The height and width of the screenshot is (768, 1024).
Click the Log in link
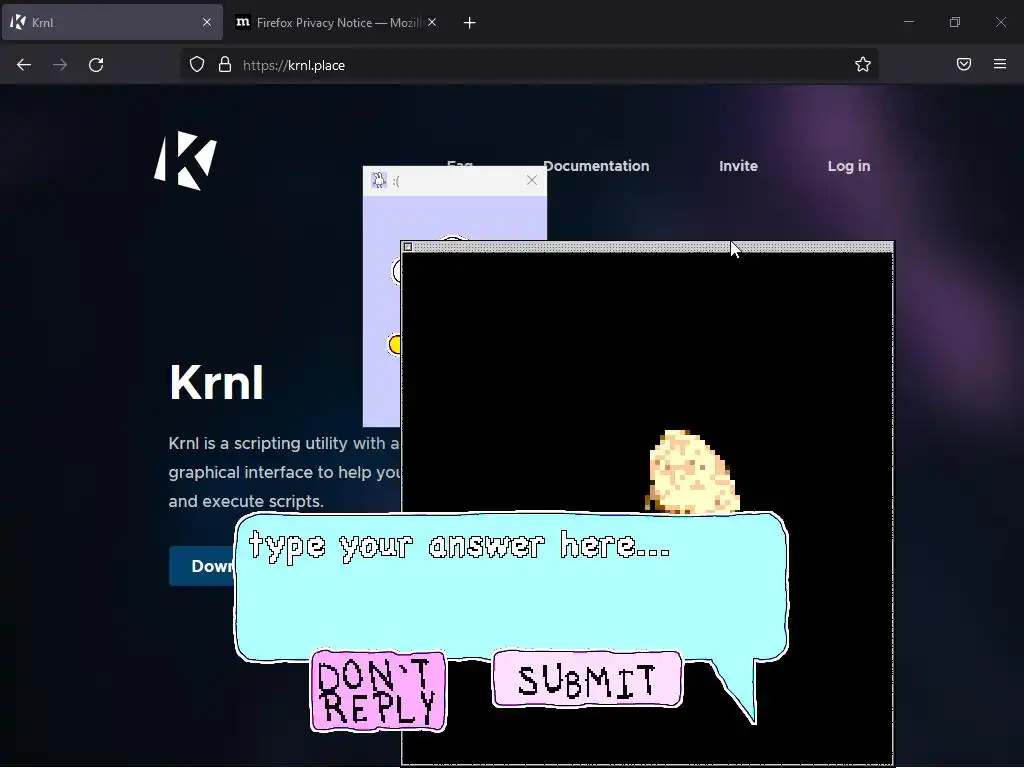click(x=849, y=166)
